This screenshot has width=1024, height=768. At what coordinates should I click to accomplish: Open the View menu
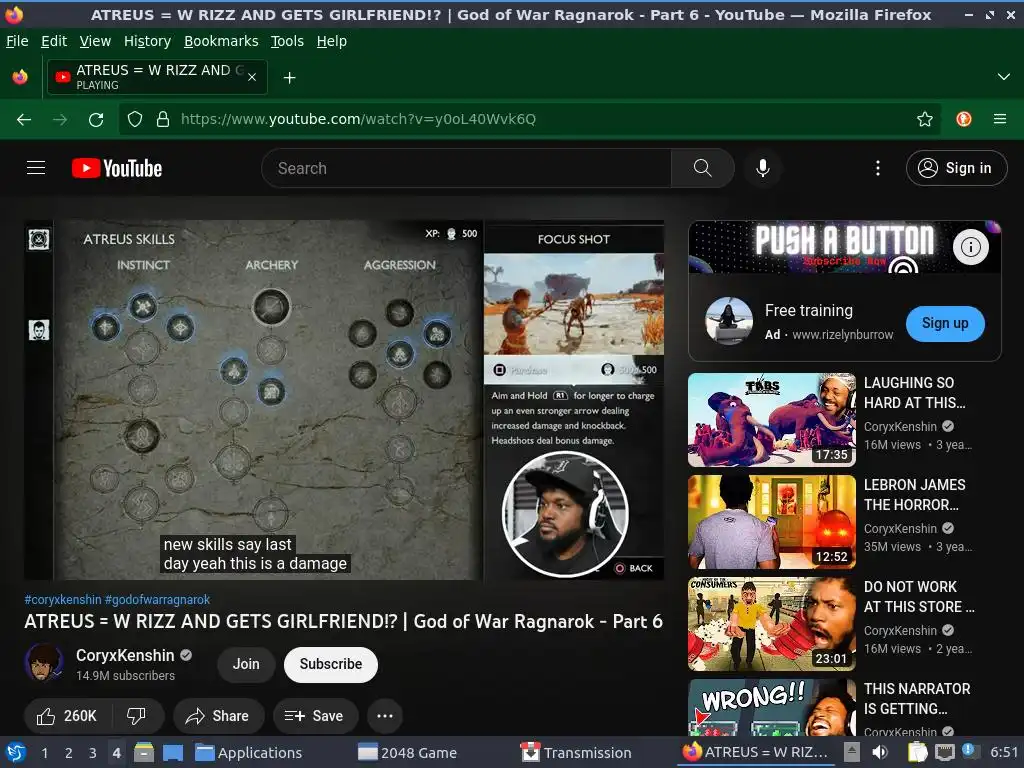[x=95, y=41]
